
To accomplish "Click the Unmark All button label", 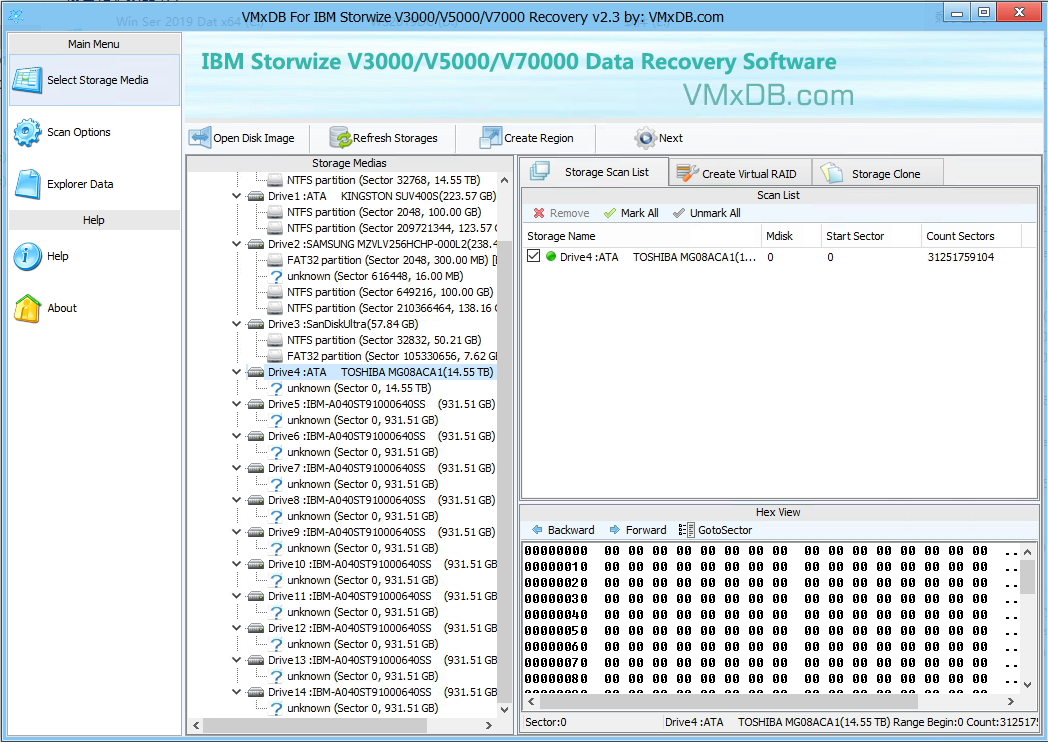I will (x=715, y=213).
